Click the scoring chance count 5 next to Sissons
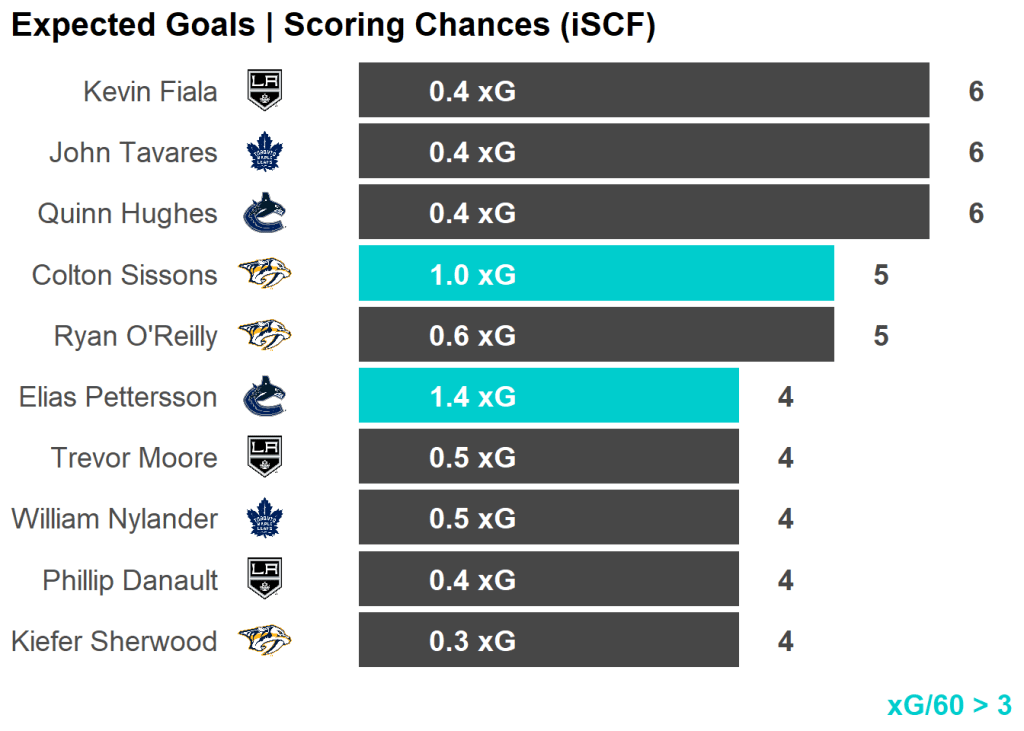 pos(880,275)
